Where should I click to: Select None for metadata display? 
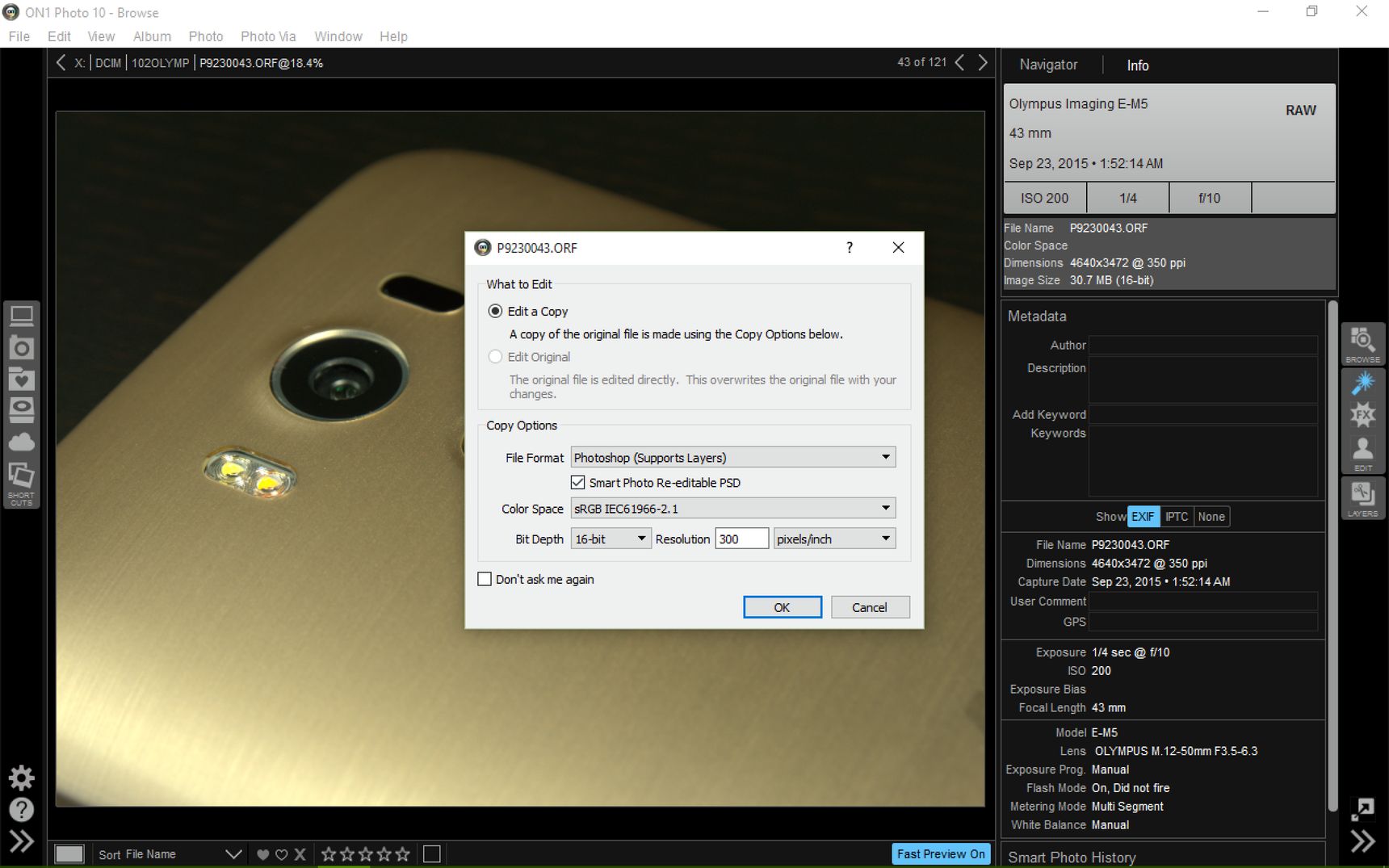coord(1211,517)
